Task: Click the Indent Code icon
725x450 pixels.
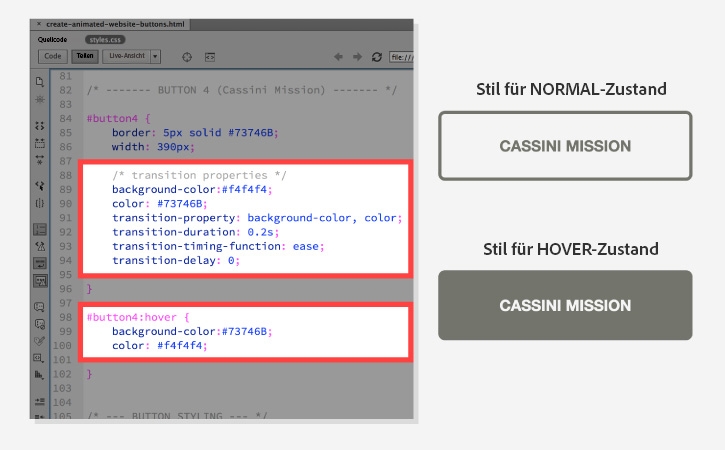Action: click(x=40, y=401)
